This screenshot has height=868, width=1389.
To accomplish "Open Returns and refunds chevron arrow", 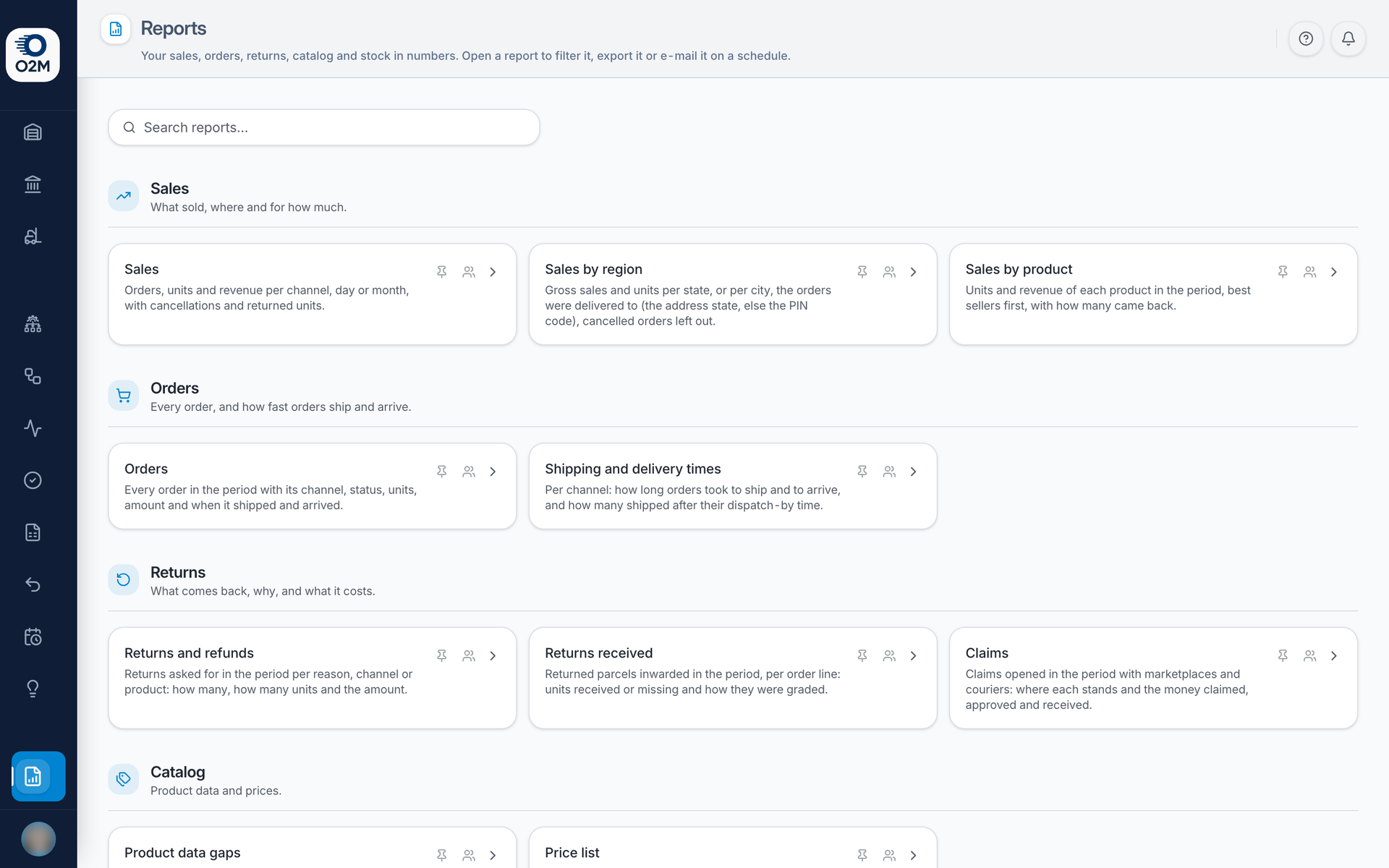I will click(493, 656).
